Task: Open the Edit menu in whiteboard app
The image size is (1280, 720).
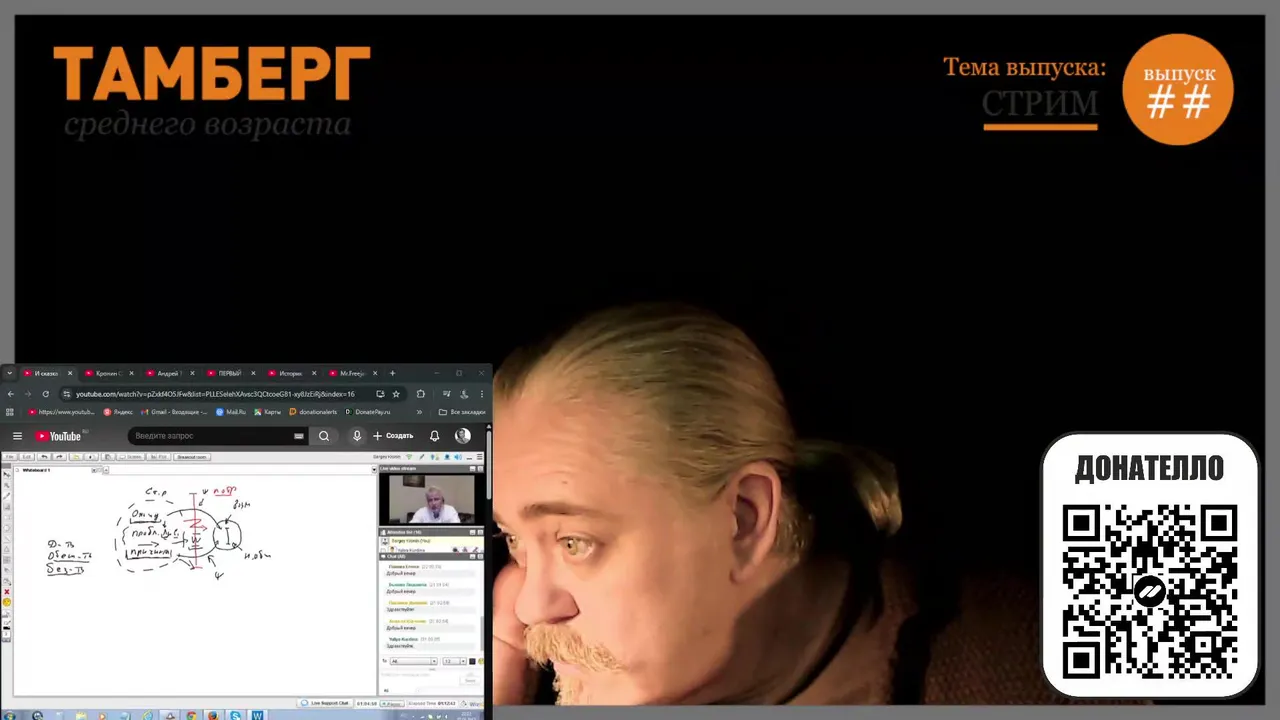Action: point(27,457)
